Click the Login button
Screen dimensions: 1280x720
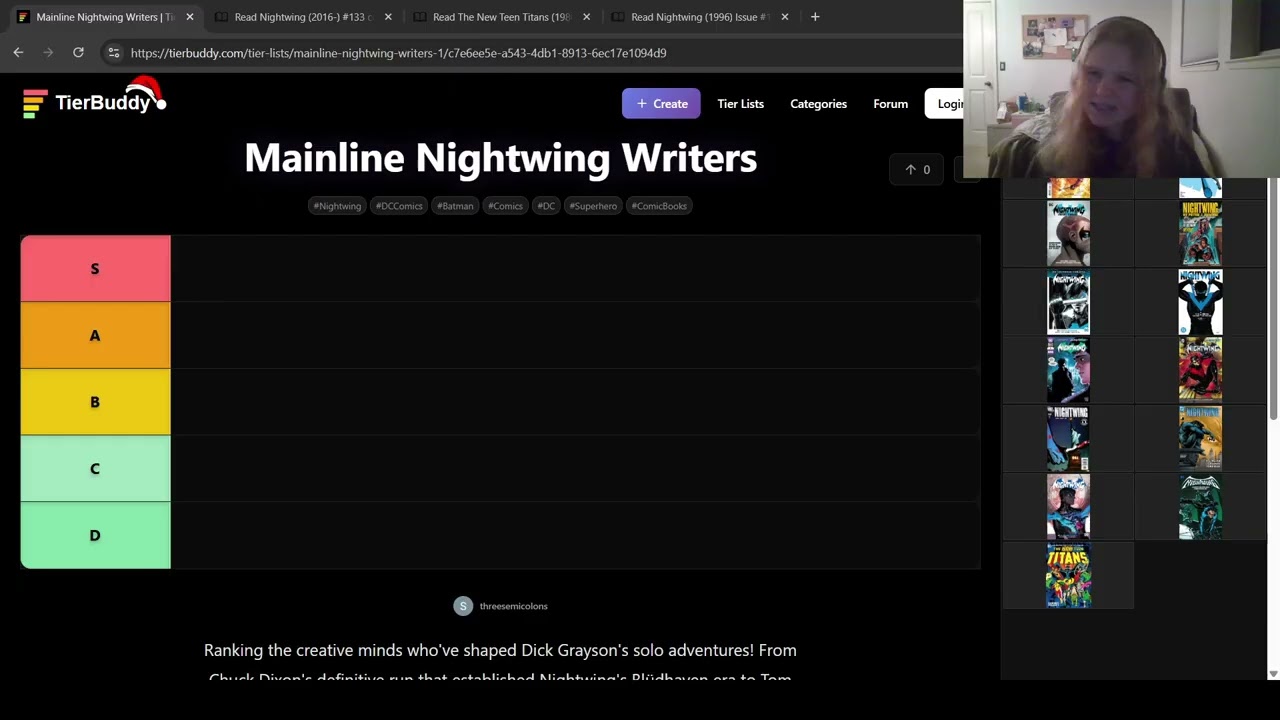click(946, 104)
